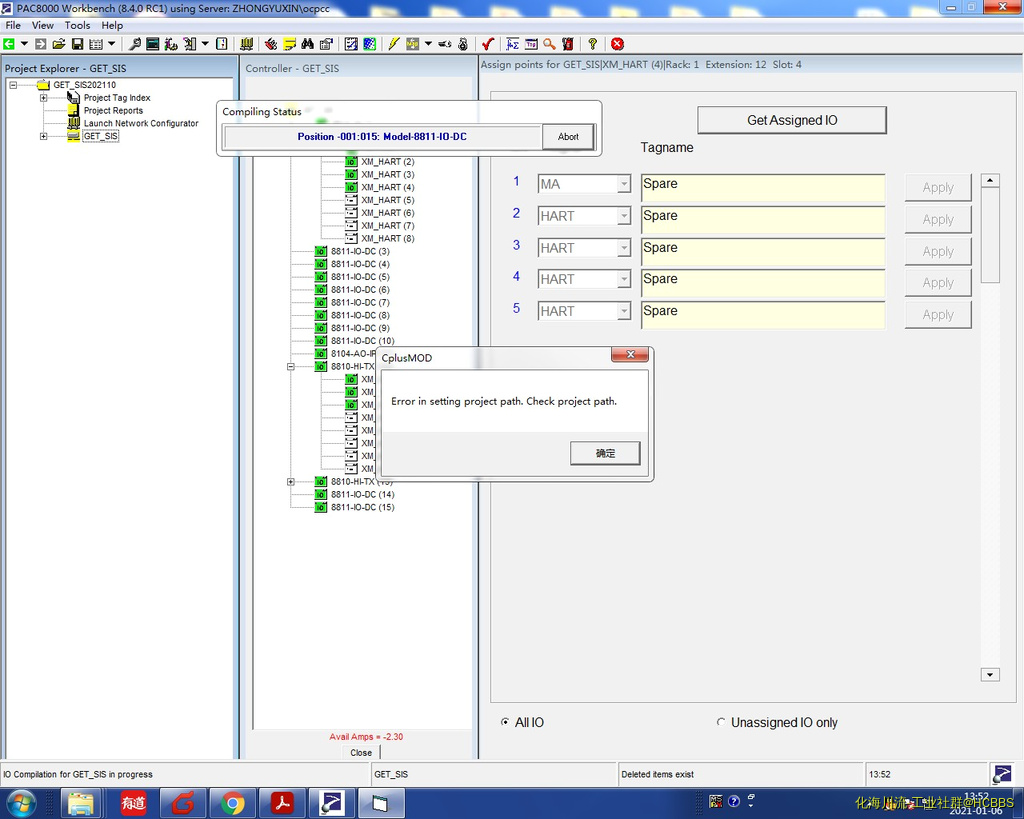Open the Help menu
This screenshot has width=1024, height=819.
click(x=112, y=25)
